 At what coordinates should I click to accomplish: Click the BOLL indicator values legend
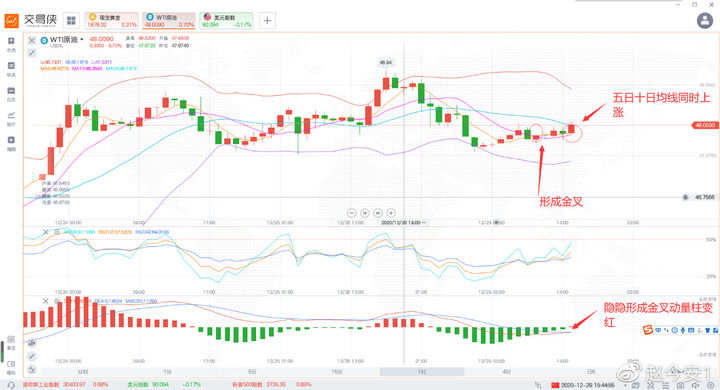click(76, 62)
